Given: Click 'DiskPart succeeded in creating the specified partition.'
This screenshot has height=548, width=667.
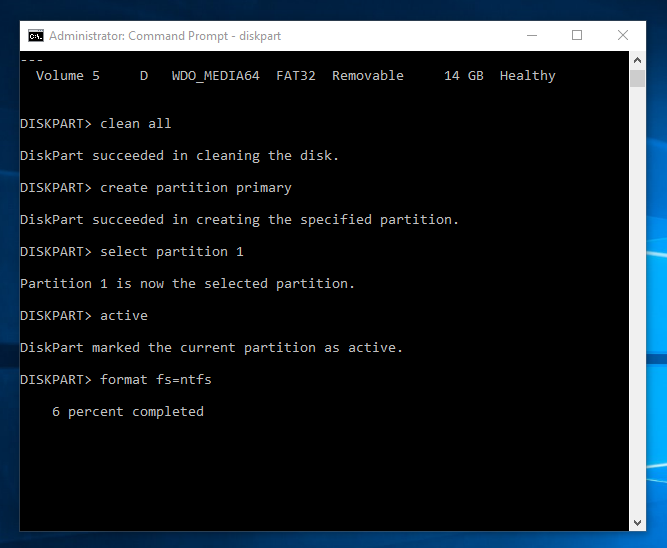Looking at the screenshot, I should [239, 220].
